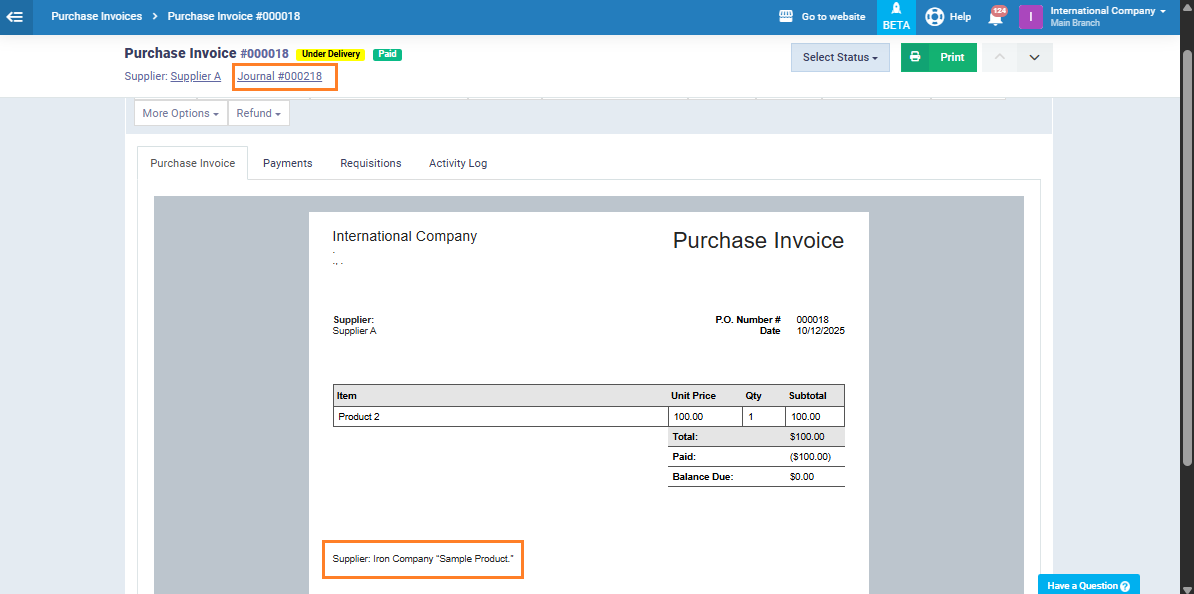The width and height of the screenshot is (1194, 594).
Task: Open the More Options dropdown
Action: (181, 113)
